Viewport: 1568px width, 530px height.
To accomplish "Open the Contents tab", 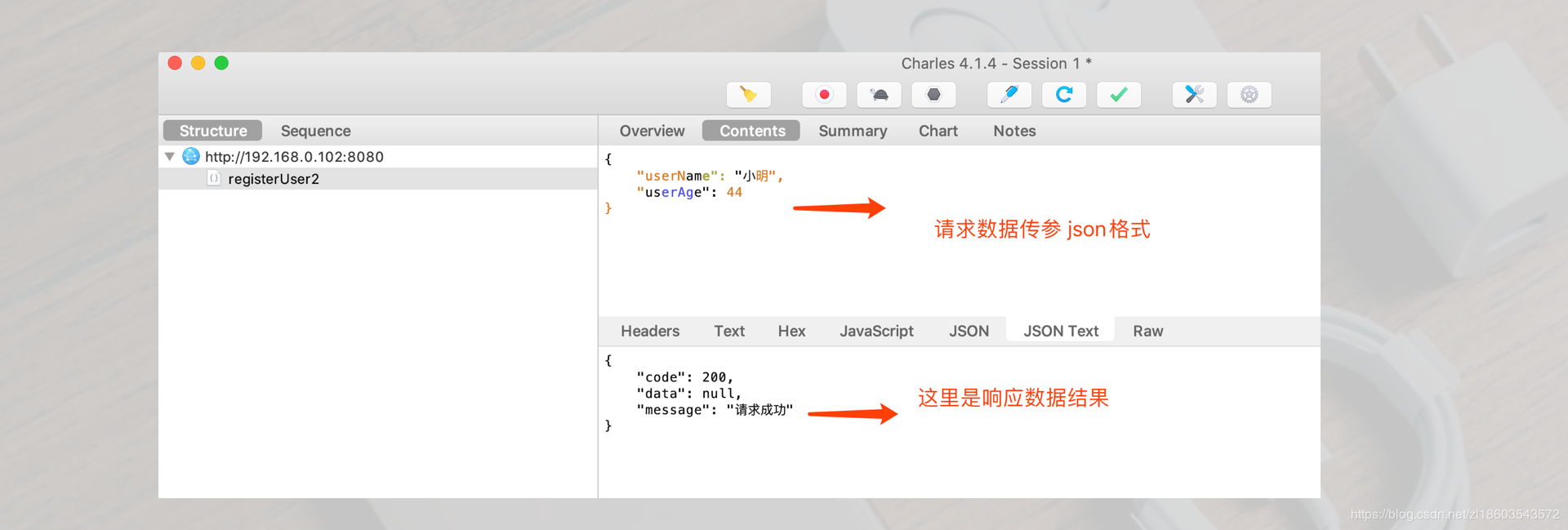I will point(751,131).
